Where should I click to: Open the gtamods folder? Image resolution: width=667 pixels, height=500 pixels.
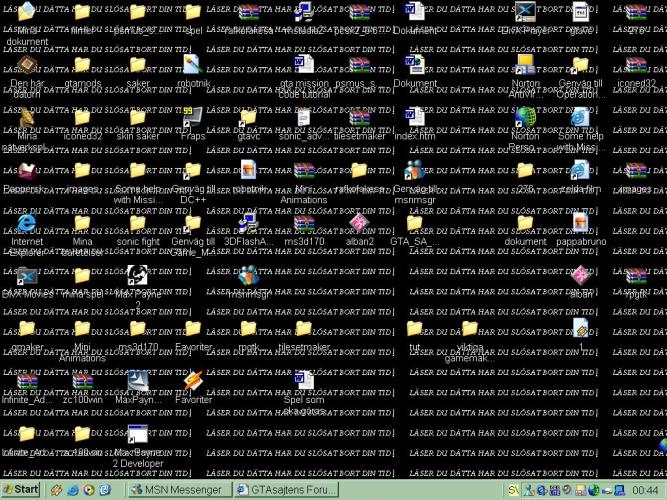(x=82, y=65)
